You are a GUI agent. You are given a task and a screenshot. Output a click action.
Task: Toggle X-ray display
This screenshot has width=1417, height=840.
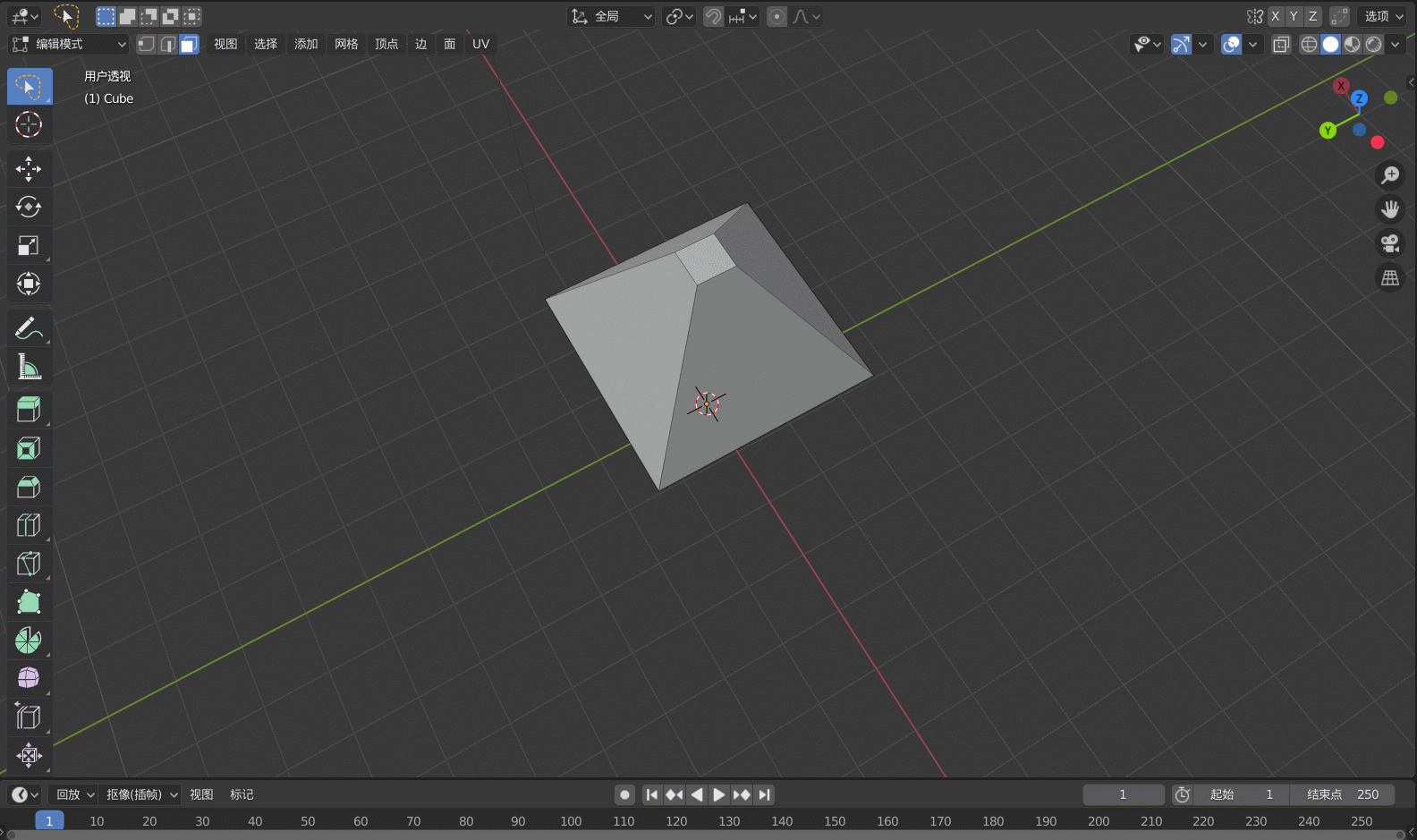pyautogui.click(x=1281, y=44)
